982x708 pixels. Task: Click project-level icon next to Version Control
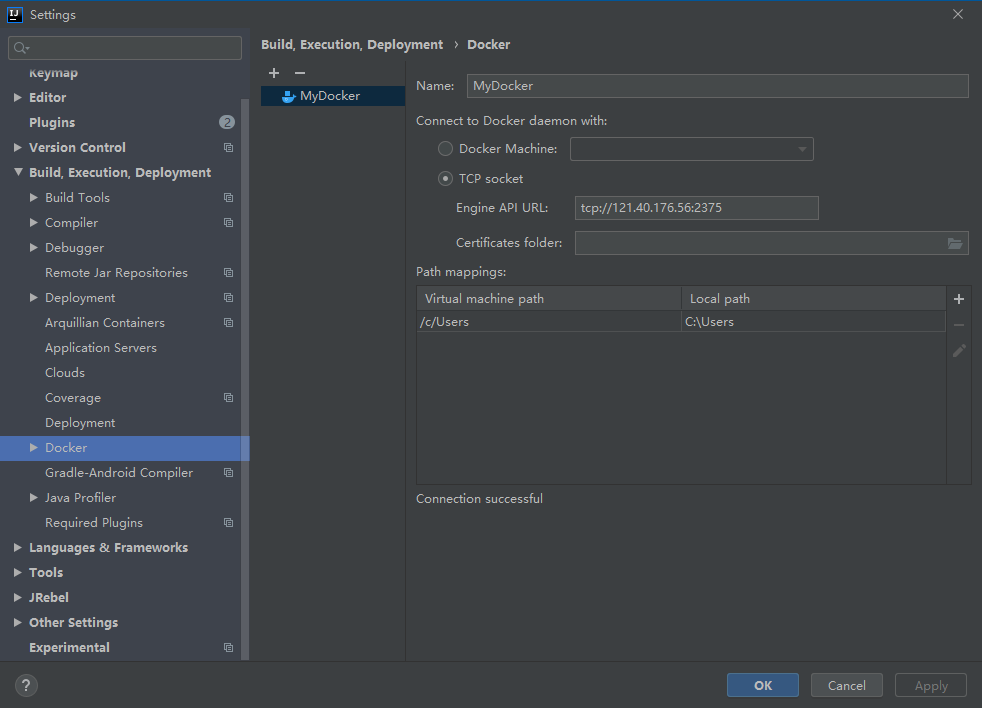229,148
